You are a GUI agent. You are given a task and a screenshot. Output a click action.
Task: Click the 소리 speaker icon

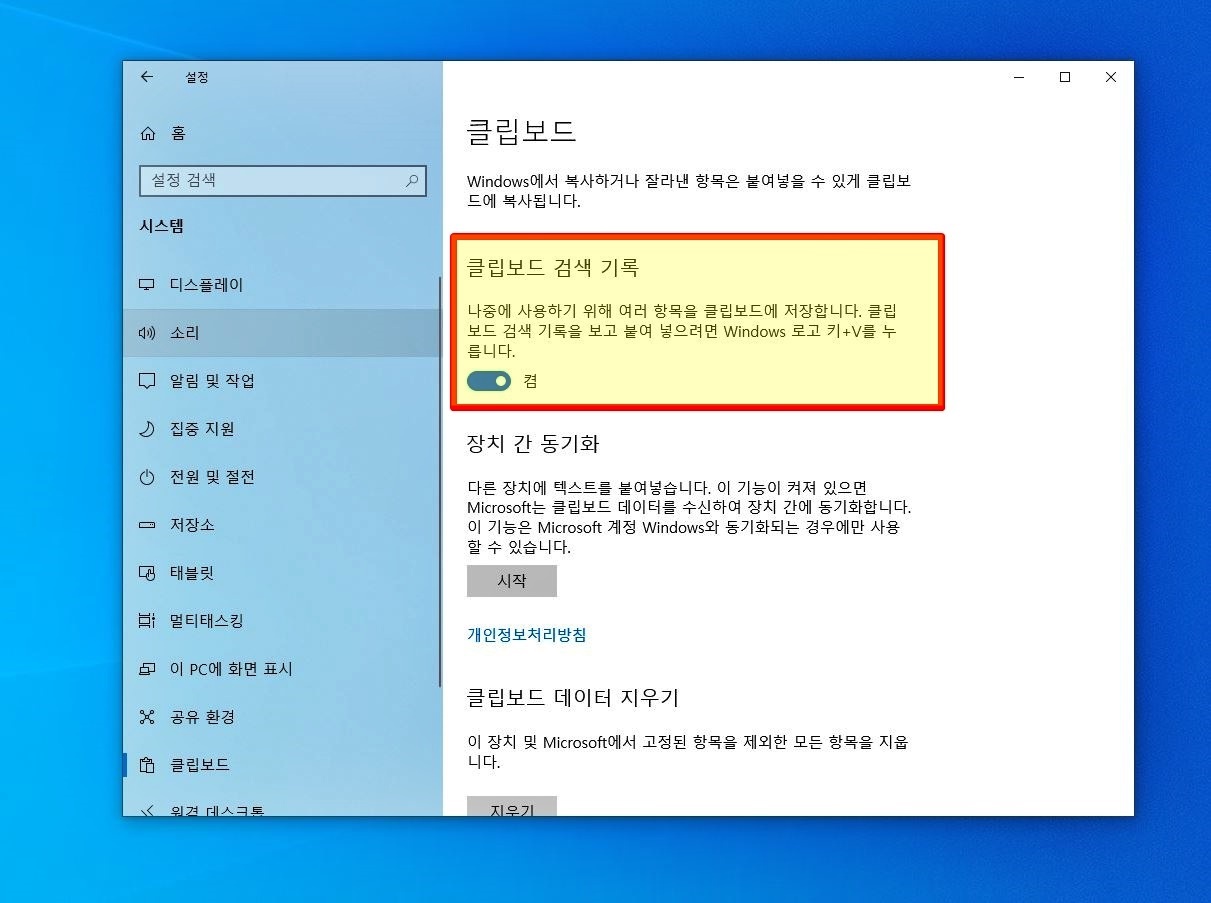[147, 333]
